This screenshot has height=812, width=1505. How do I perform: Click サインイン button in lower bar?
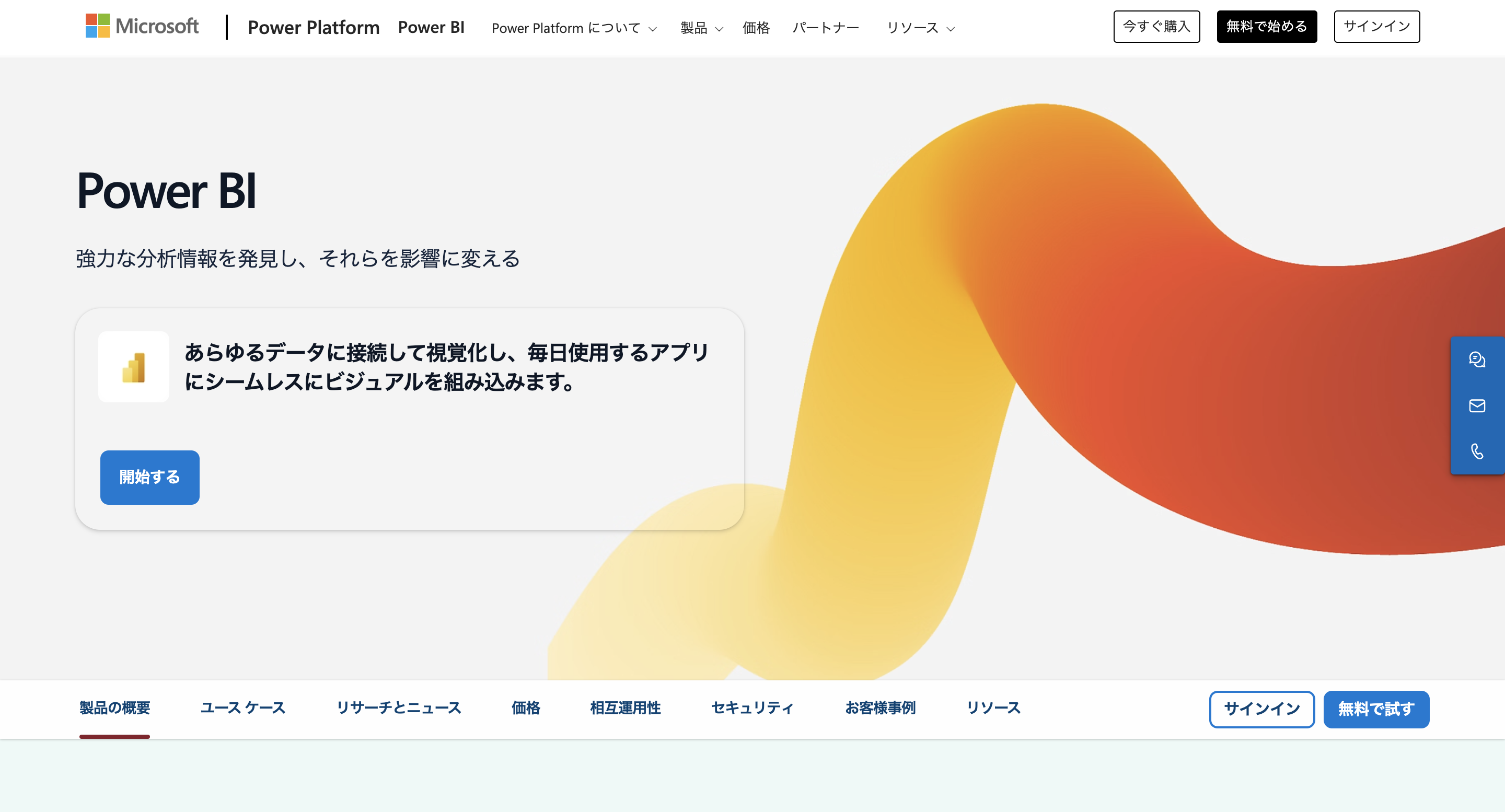point(1262,709)
